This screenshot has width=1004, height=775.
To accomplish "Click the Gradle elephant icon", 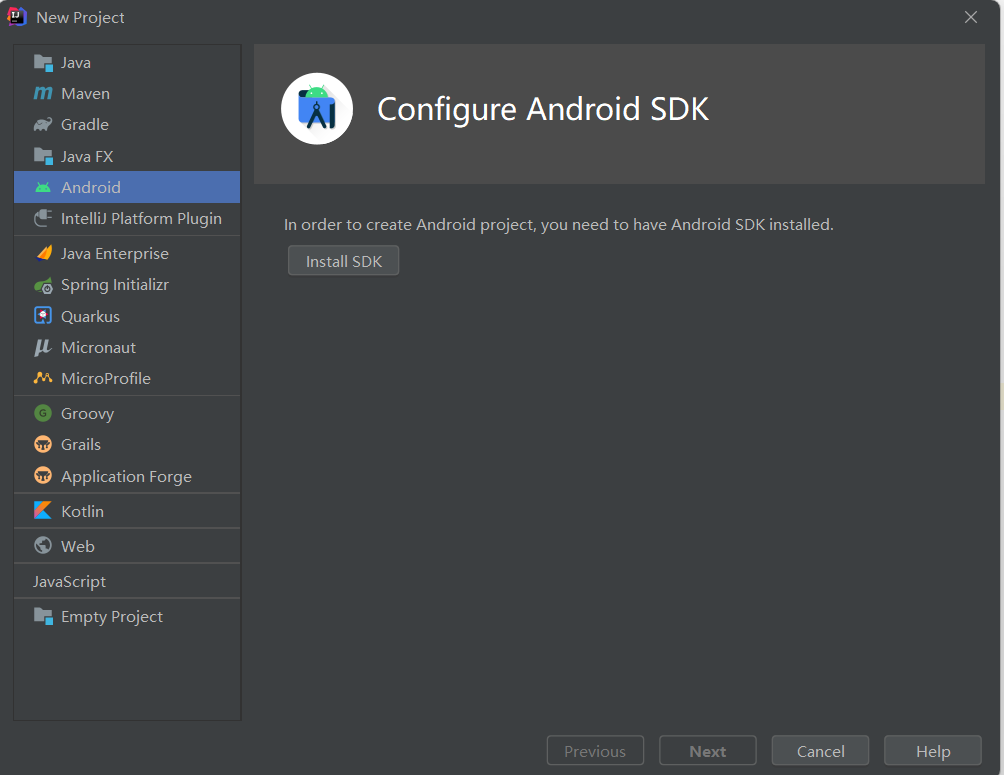I will click(x=43, y=125).
